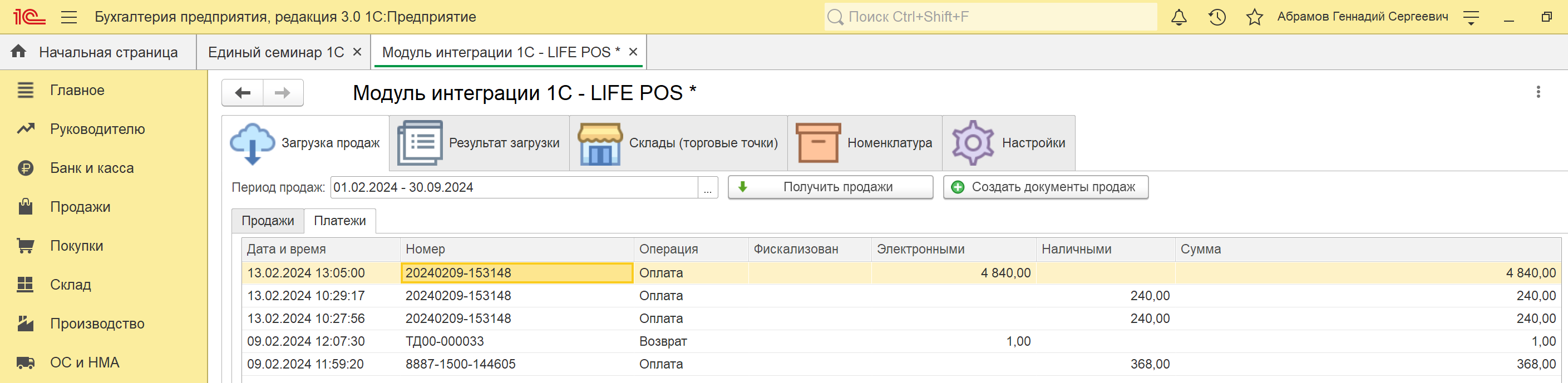The height and width of the screenshot is (383, 1568).
Task: Click Создать документы продаж button
Action: click(1045, 187)
